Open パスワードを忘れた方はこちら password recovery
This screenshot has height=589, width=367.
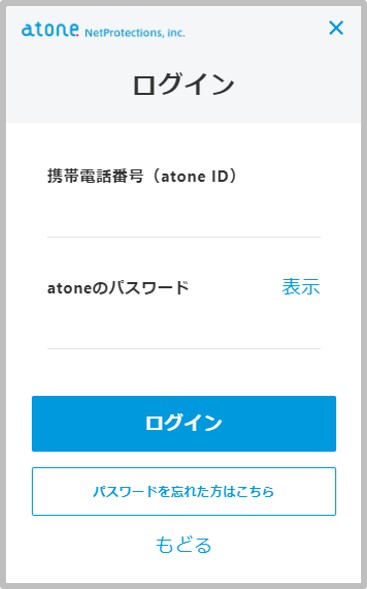184,491
